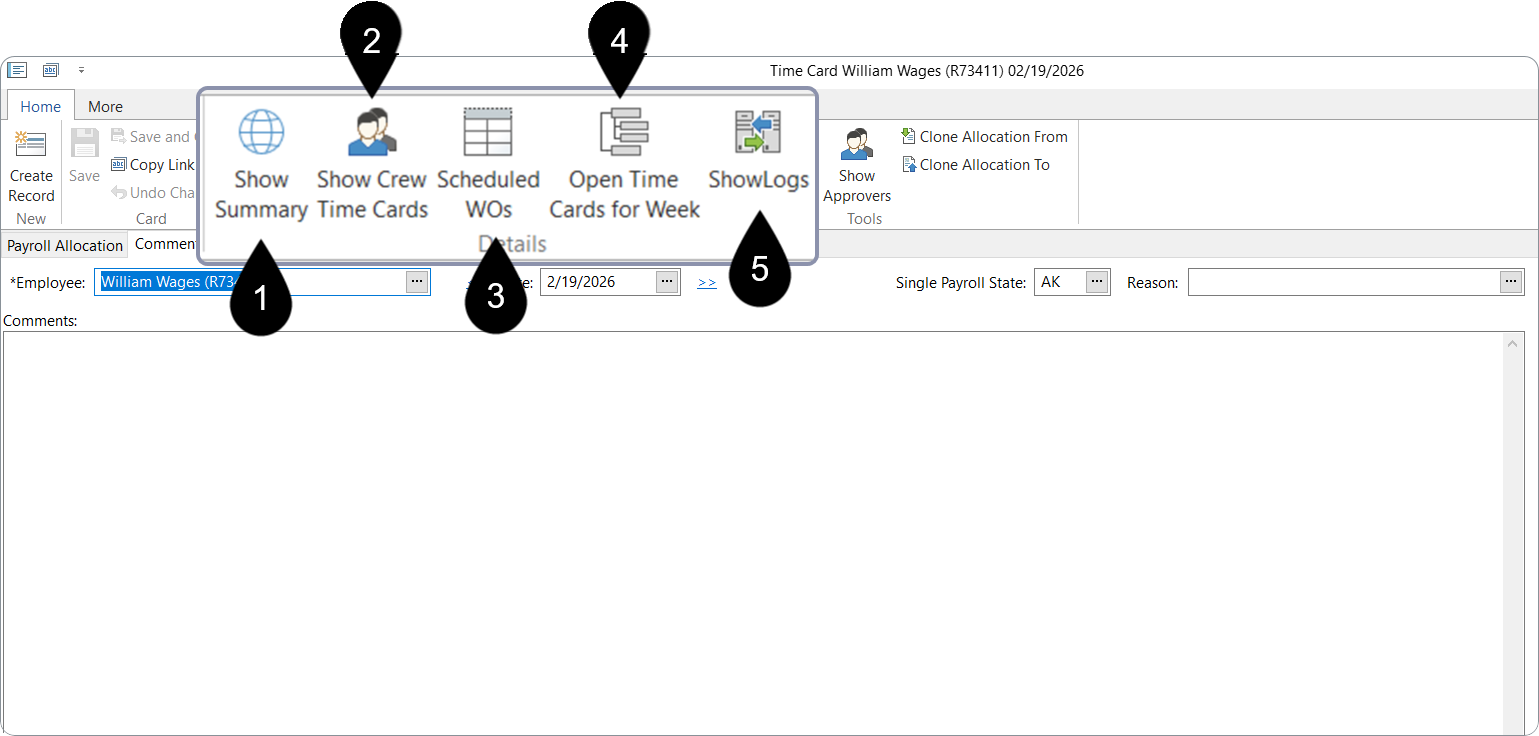Open the Comments tab
The image size is (1539, 736).
165,244
